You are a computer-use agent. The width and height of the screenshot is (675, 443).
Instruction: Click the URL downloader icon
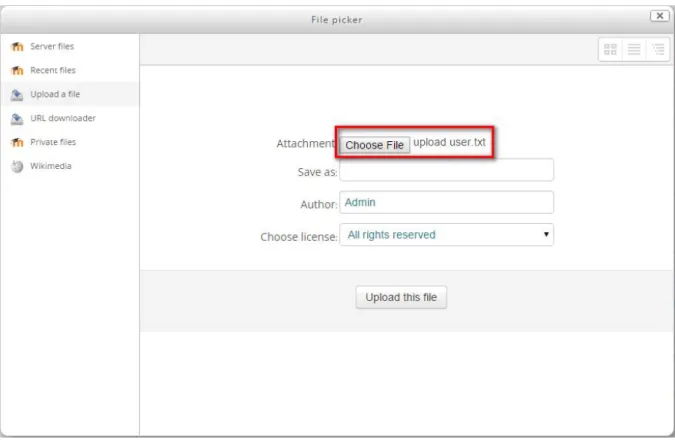[17, 118]
